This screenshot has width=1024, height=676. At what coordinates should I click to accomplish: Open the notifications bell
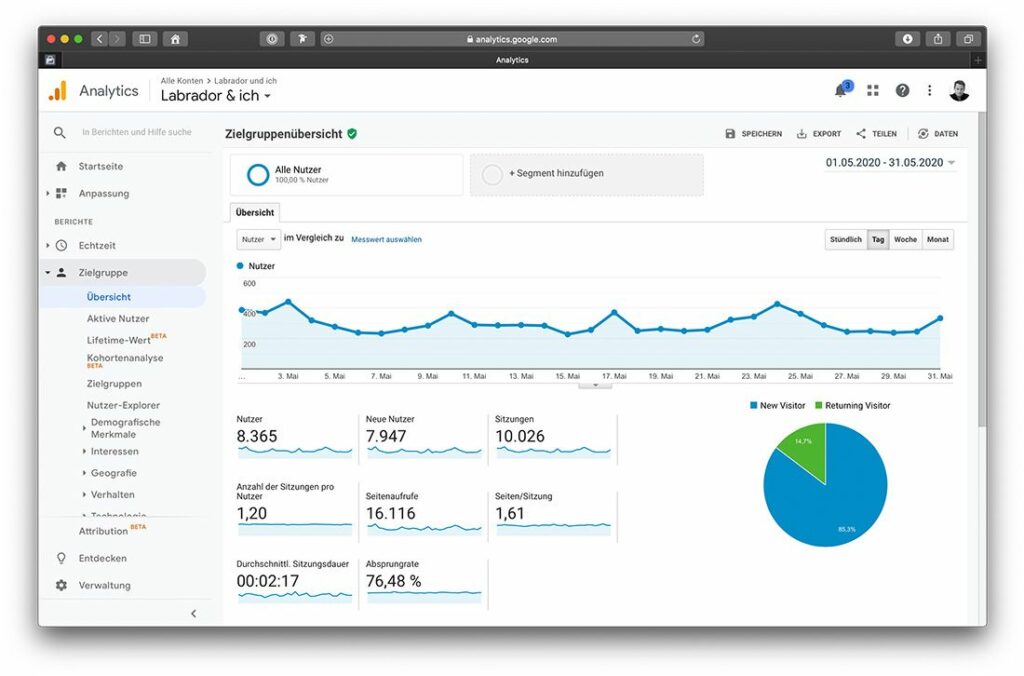coord(841,90)
